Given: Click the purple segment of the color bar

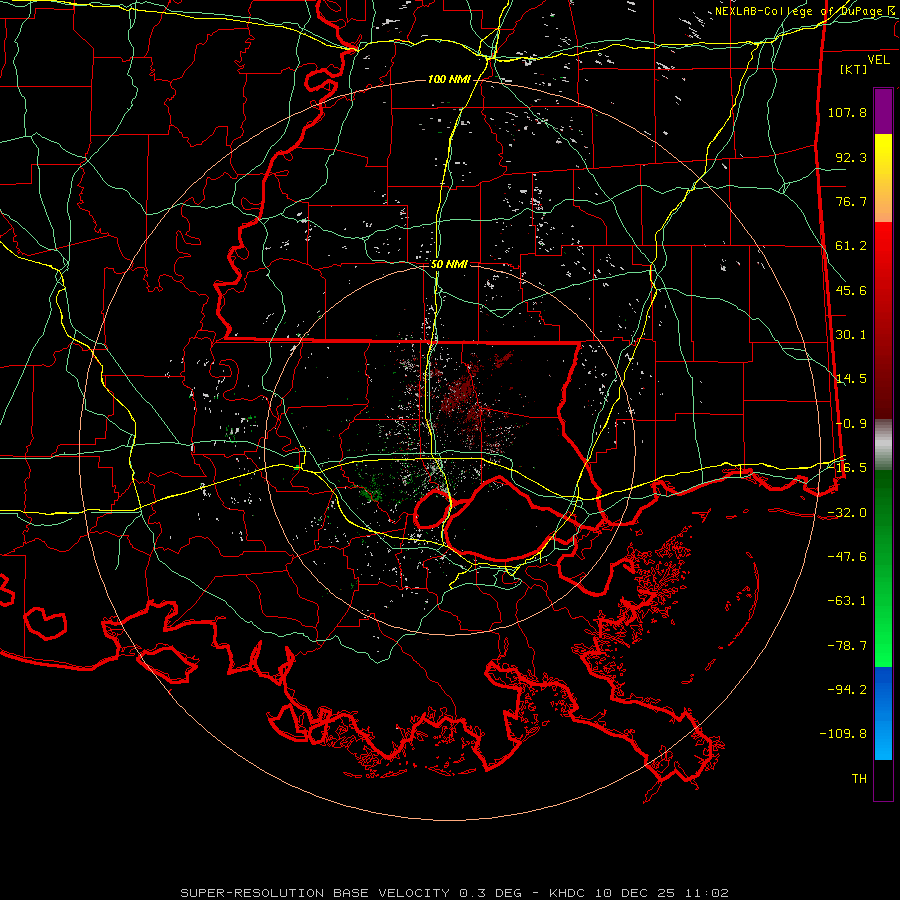Looking at the screenshot, I should click(883, 111).
